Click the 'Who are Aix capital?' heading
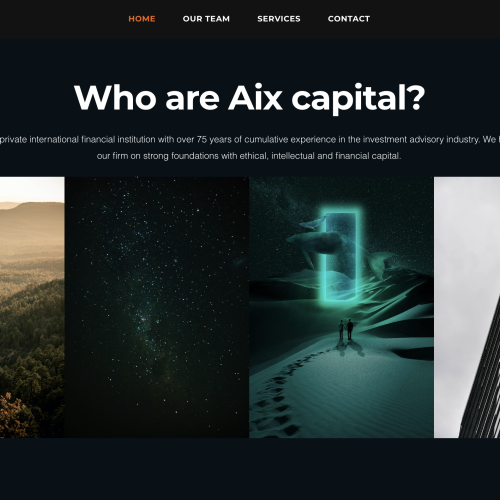500x500 pixels. [x=250, y=98]
